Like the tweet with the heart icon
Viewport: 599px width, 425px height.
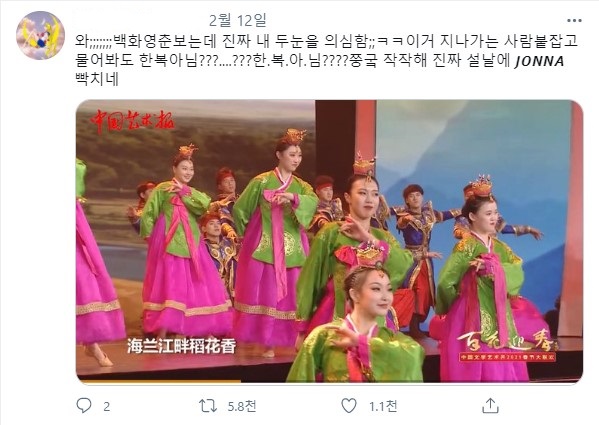348,406
